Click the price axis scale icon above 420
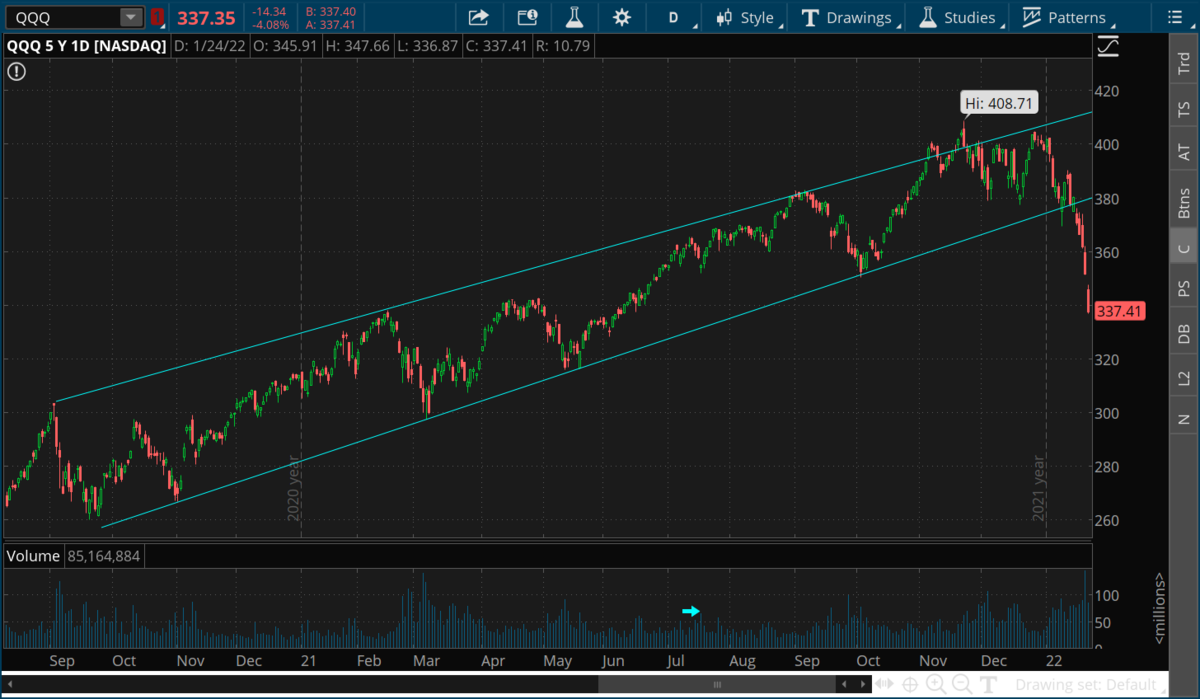1200x699 pixels. tap(1108, 47)
